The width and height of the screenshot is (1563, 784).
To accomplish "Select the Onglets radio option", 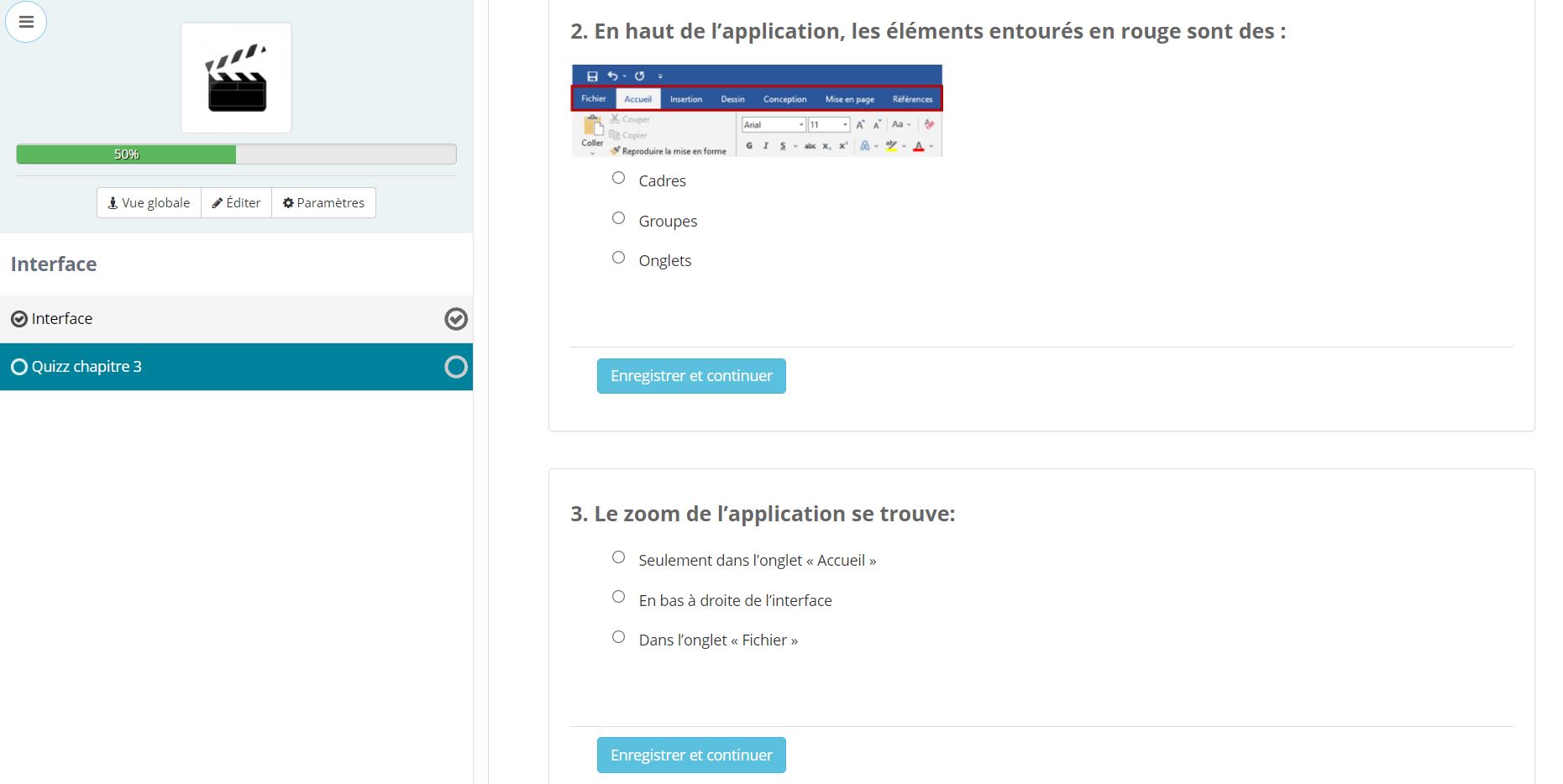I will 618,257.
